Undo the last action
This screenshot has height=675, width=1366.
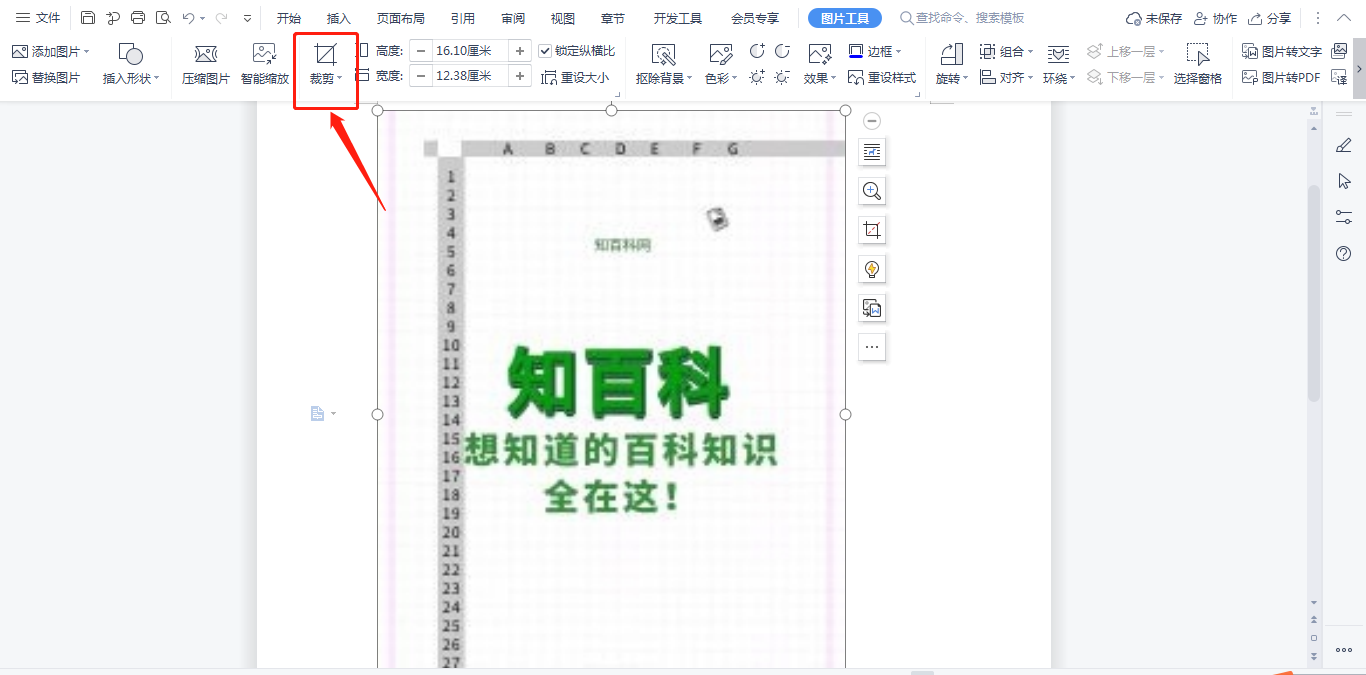coord(188,18)
